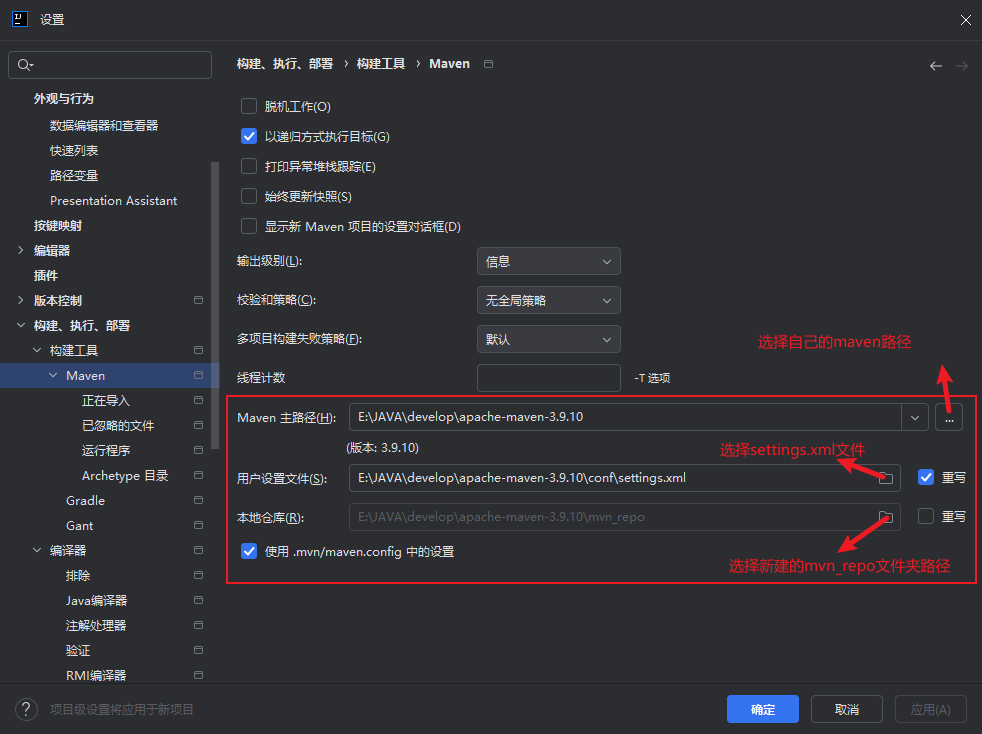Click folder icon in local repository field
The height and width of the screenshot is (734, 982).
click(885, 517)
